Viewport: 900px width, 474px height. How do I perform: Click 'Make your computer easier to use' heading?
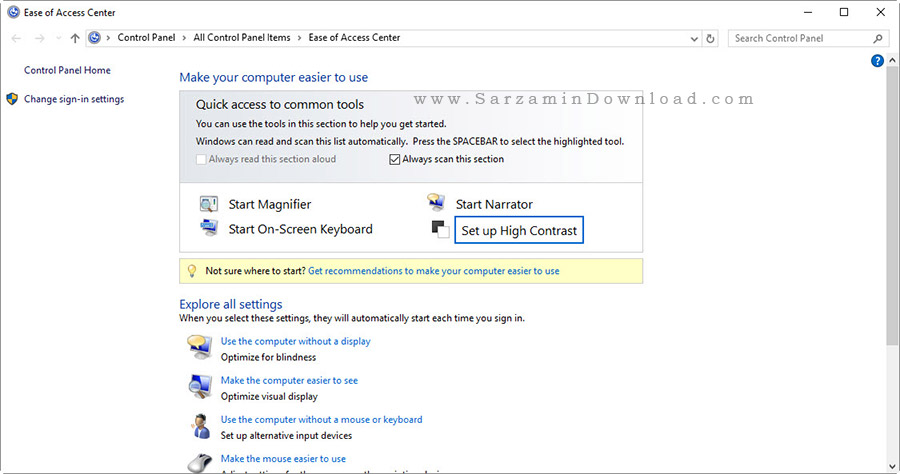click(x=273, y=77)
